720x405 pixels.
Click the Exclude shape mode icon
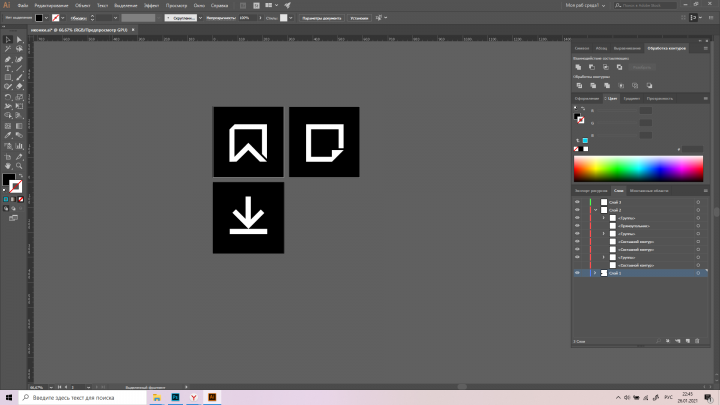[x=619, y=67]
